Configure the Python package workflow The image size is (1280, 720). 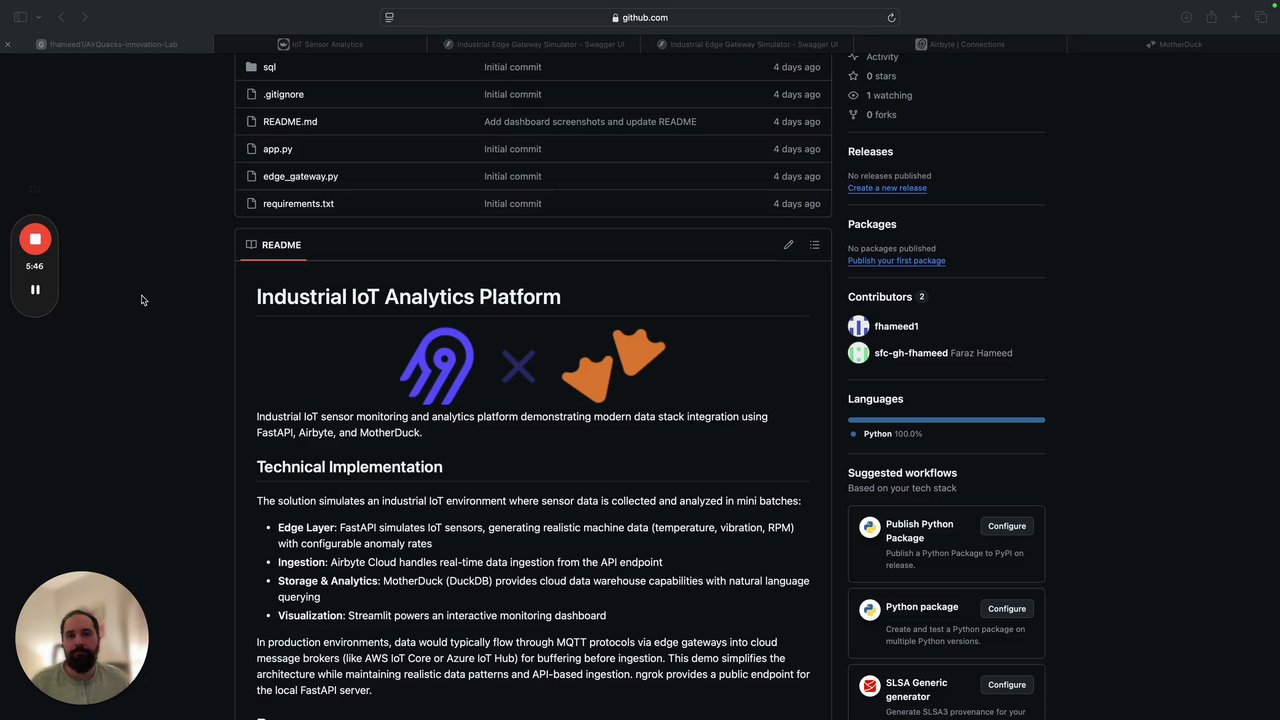click(x=1007, y=609)
